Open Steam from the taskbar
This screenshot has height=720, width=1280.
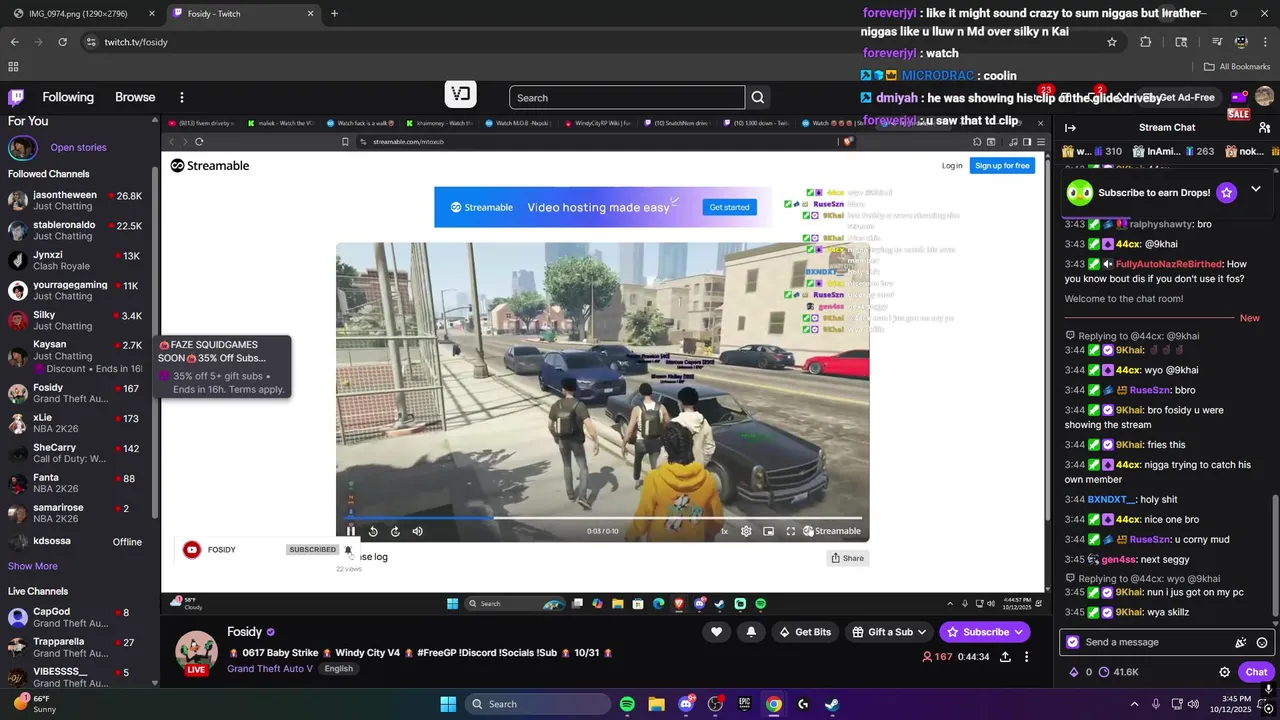[x=832, y=704]
